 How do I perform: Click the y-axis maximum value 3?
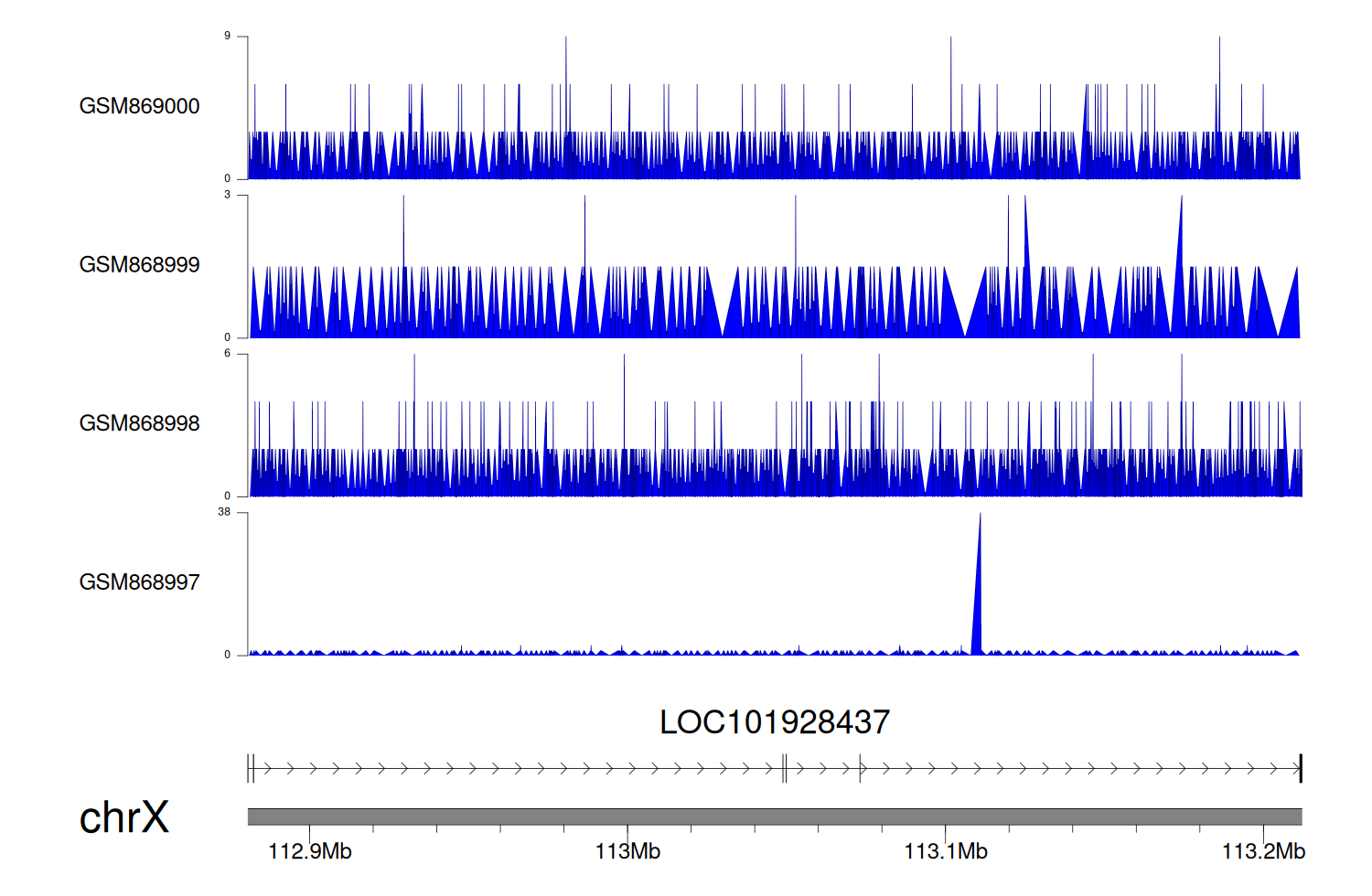point(227,195)
